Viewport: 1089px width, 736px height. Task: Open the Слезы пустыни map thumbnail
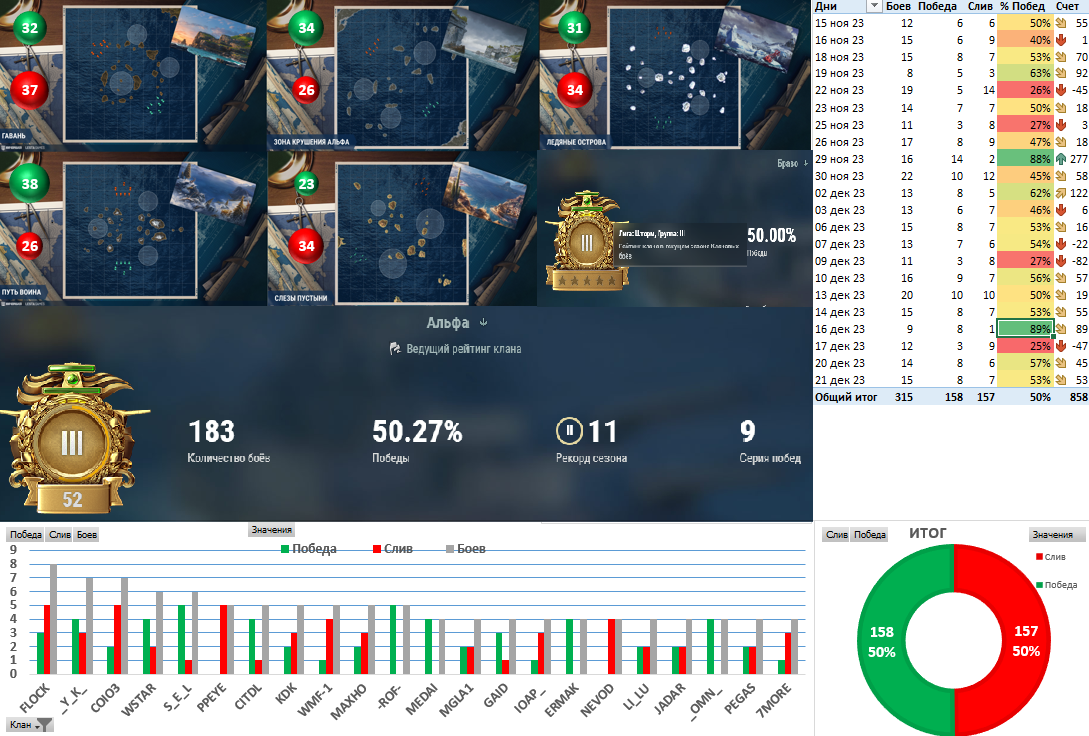[x=402, y=229]
